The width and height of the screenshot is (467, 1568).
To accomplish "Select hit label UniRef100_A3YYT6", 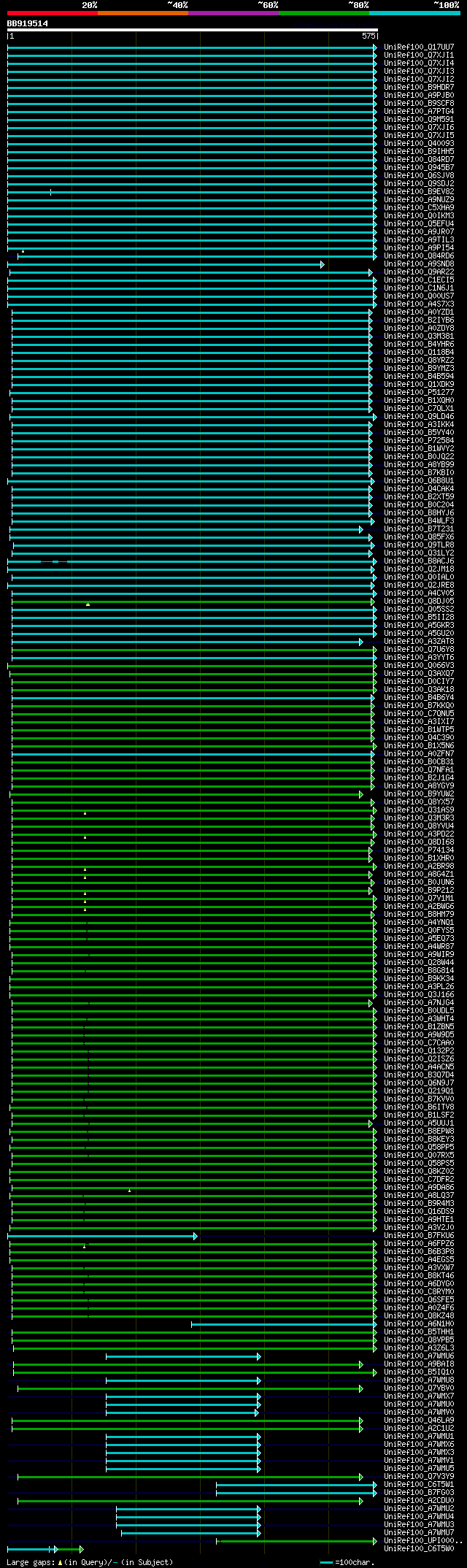I will [419, 657].
